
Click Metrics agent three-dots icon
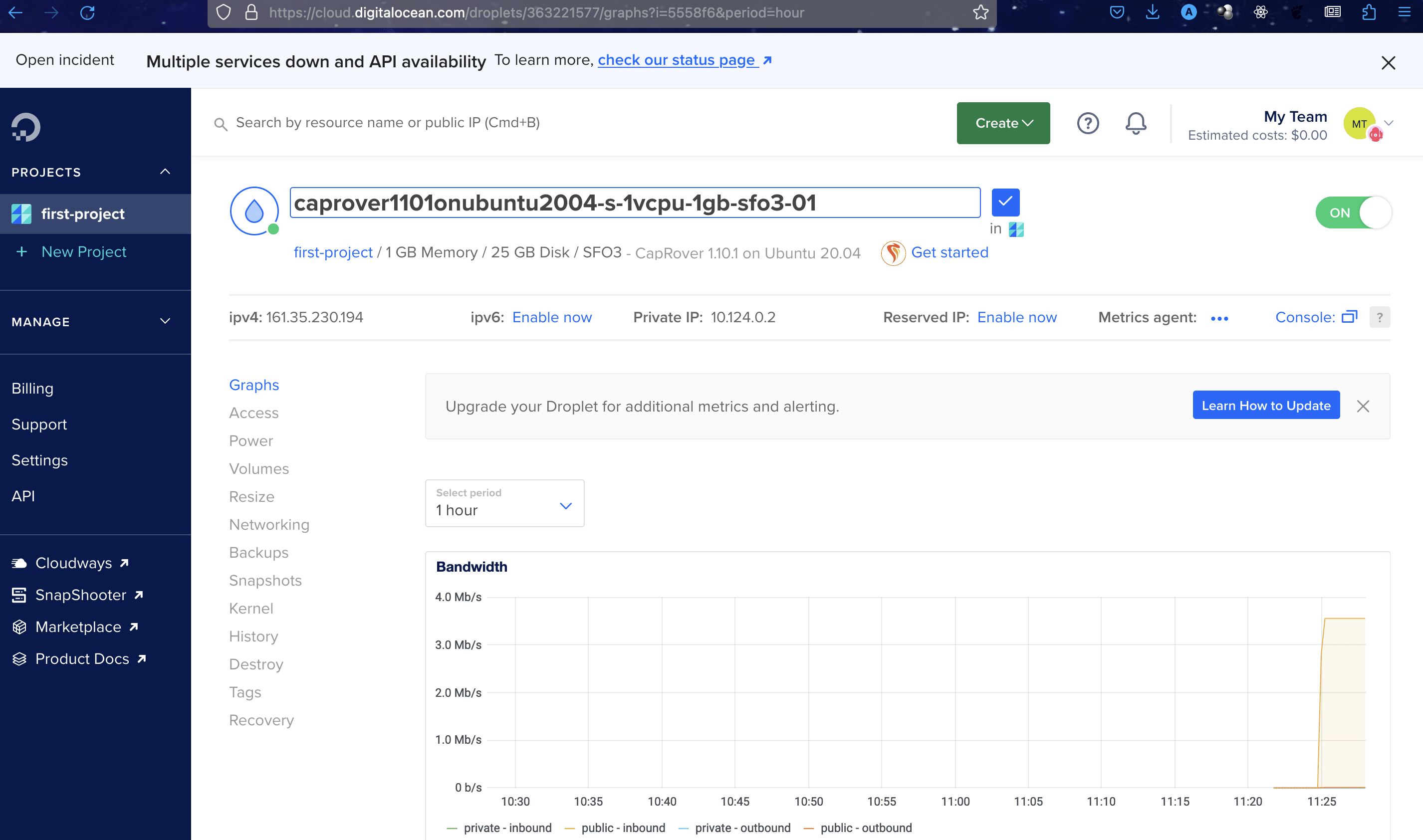pos(1219,318)
